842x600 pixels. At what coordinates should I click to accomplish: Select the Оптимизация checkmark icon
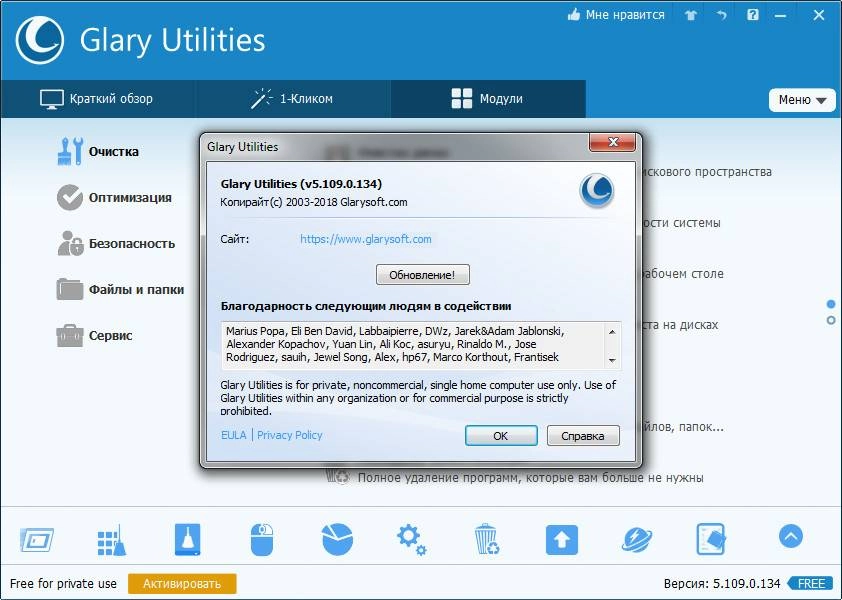tap(70, 198)
